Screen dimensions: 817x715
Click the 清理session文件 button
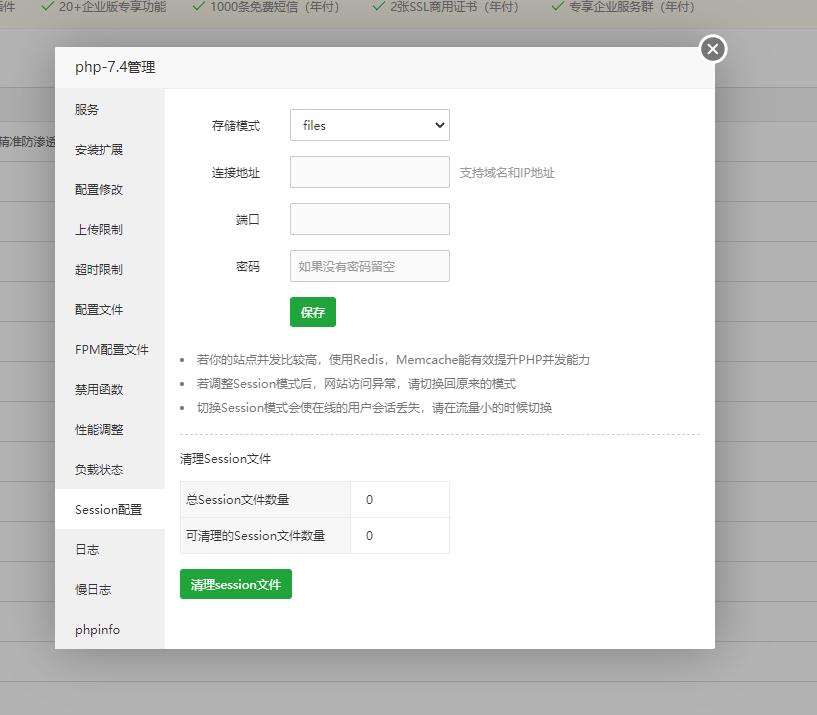tap(236, 584)
